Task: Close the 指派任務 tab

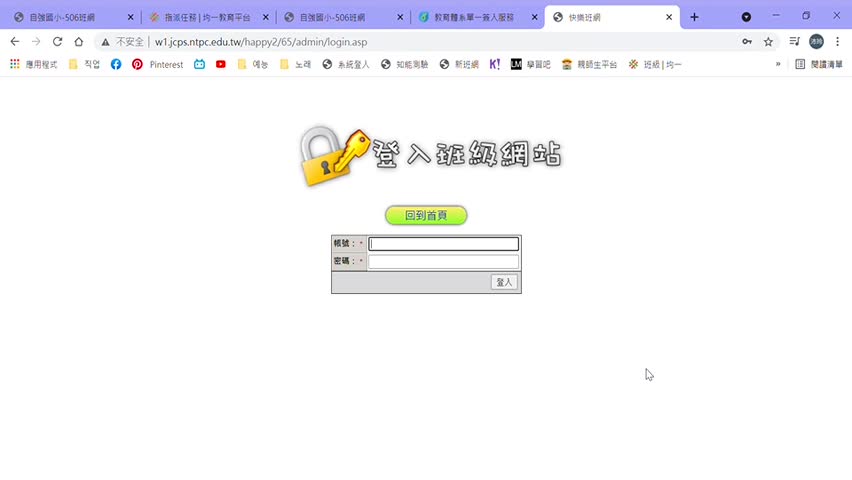Action: [265, 17]
